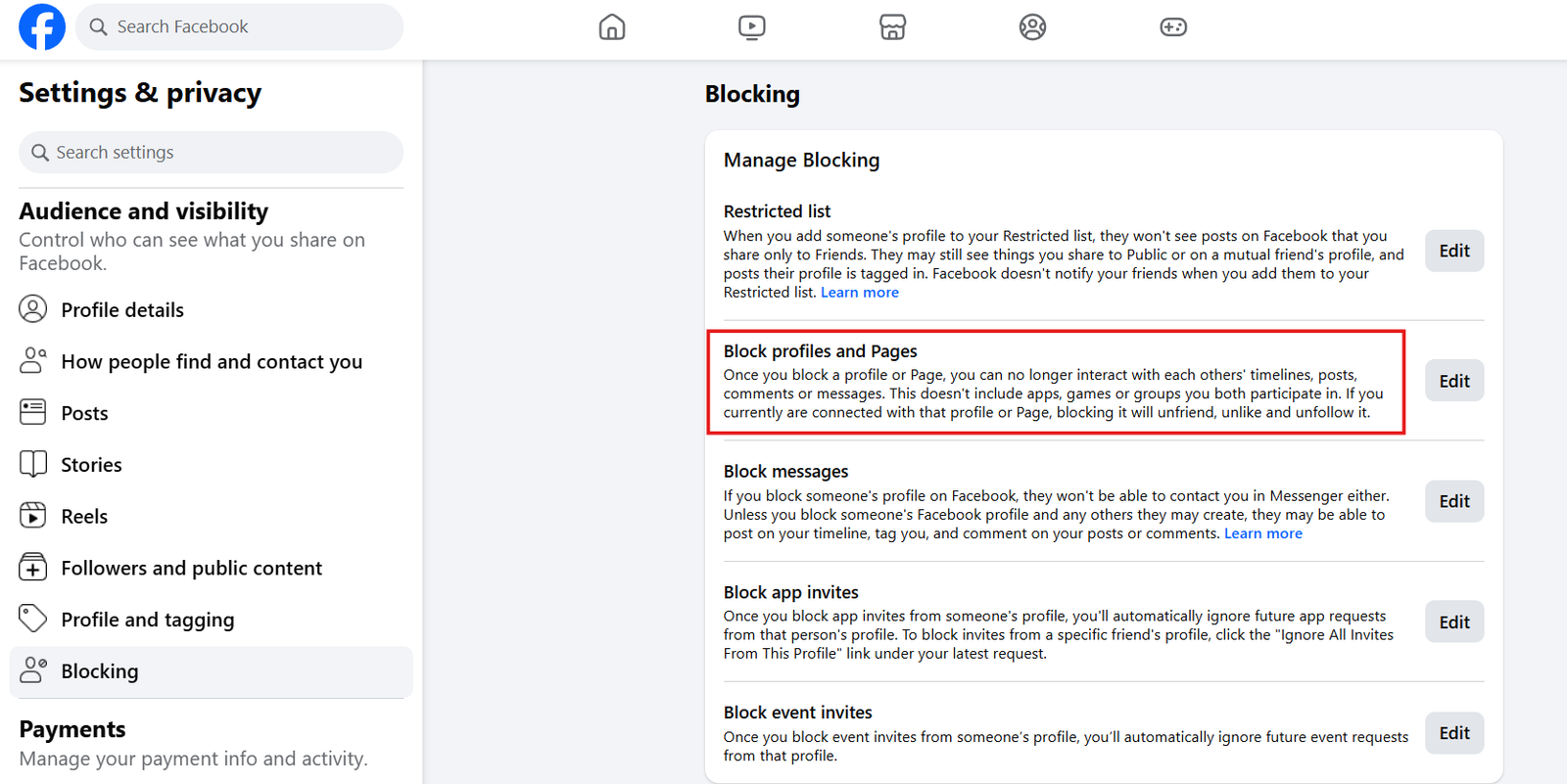Open the Video tab icon
Image resolution: width=1567 pixels, height=784 pixels.
pos(752,26)
